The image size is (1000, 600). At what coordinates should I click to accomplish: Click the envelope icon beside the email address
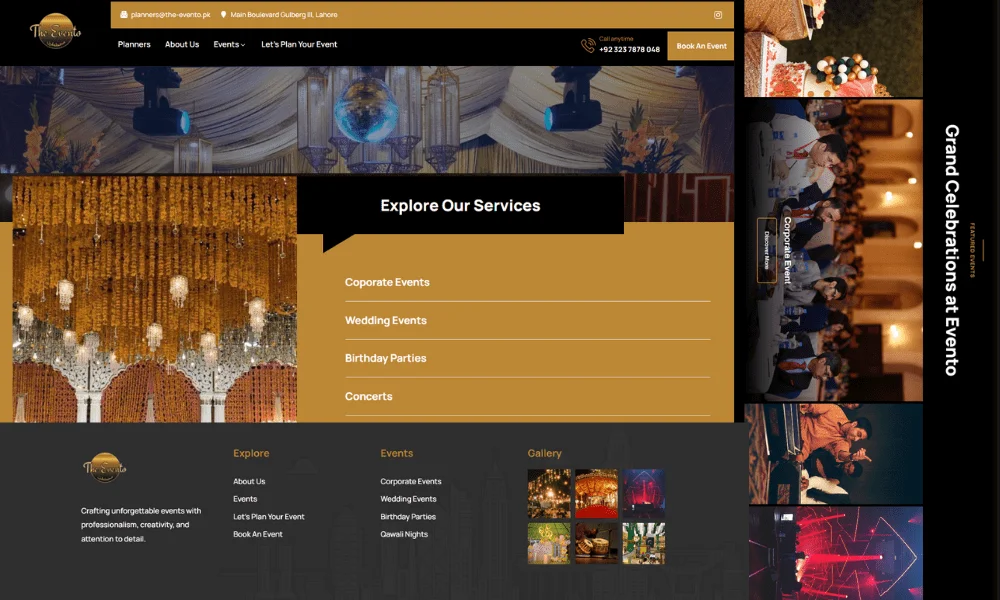(x=124, y=15)
